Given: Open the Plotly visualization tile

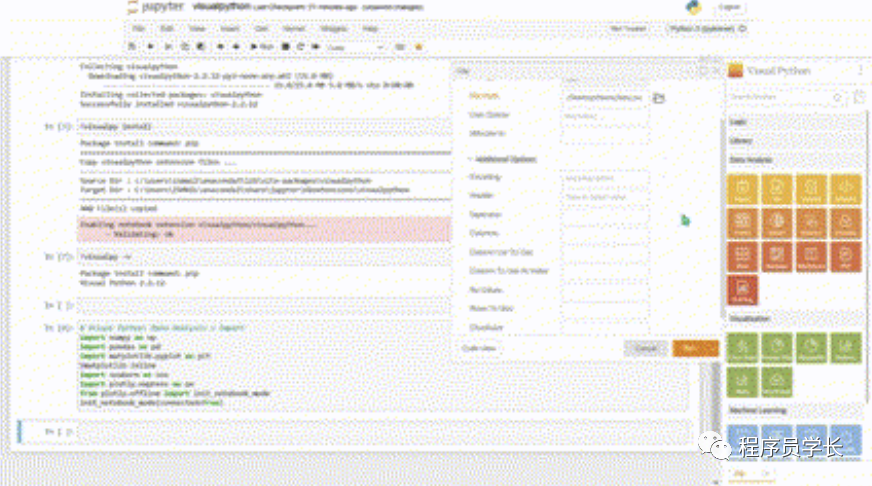Looking at the screenshot, I should [x=742, y=382].
